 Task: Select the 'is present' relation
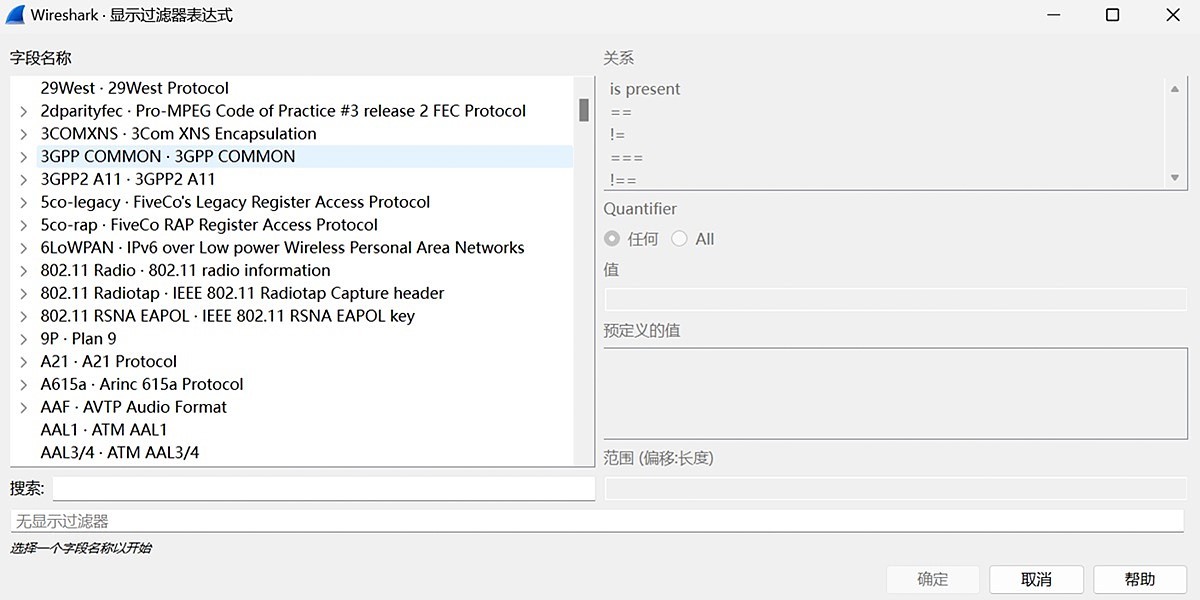pyautogui.click(x=645, y=88)
